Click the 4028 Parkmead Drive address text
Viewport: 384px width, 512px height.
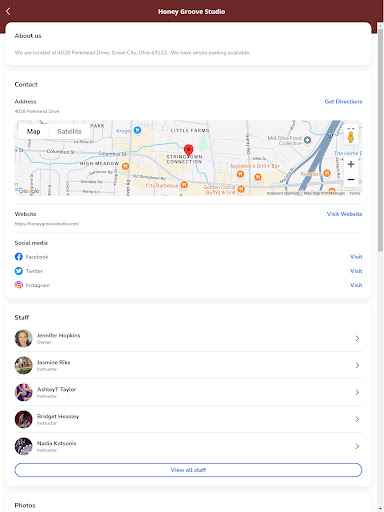(x=37, y=111)
